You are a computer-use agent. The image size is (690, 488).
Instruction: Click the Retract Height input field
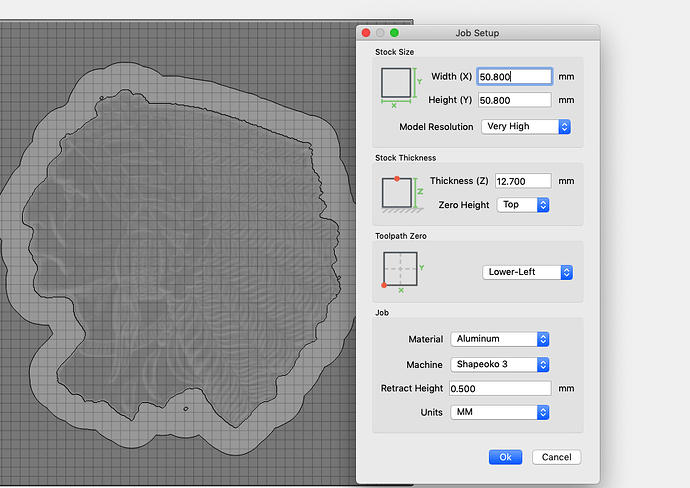tap(500, 388)
